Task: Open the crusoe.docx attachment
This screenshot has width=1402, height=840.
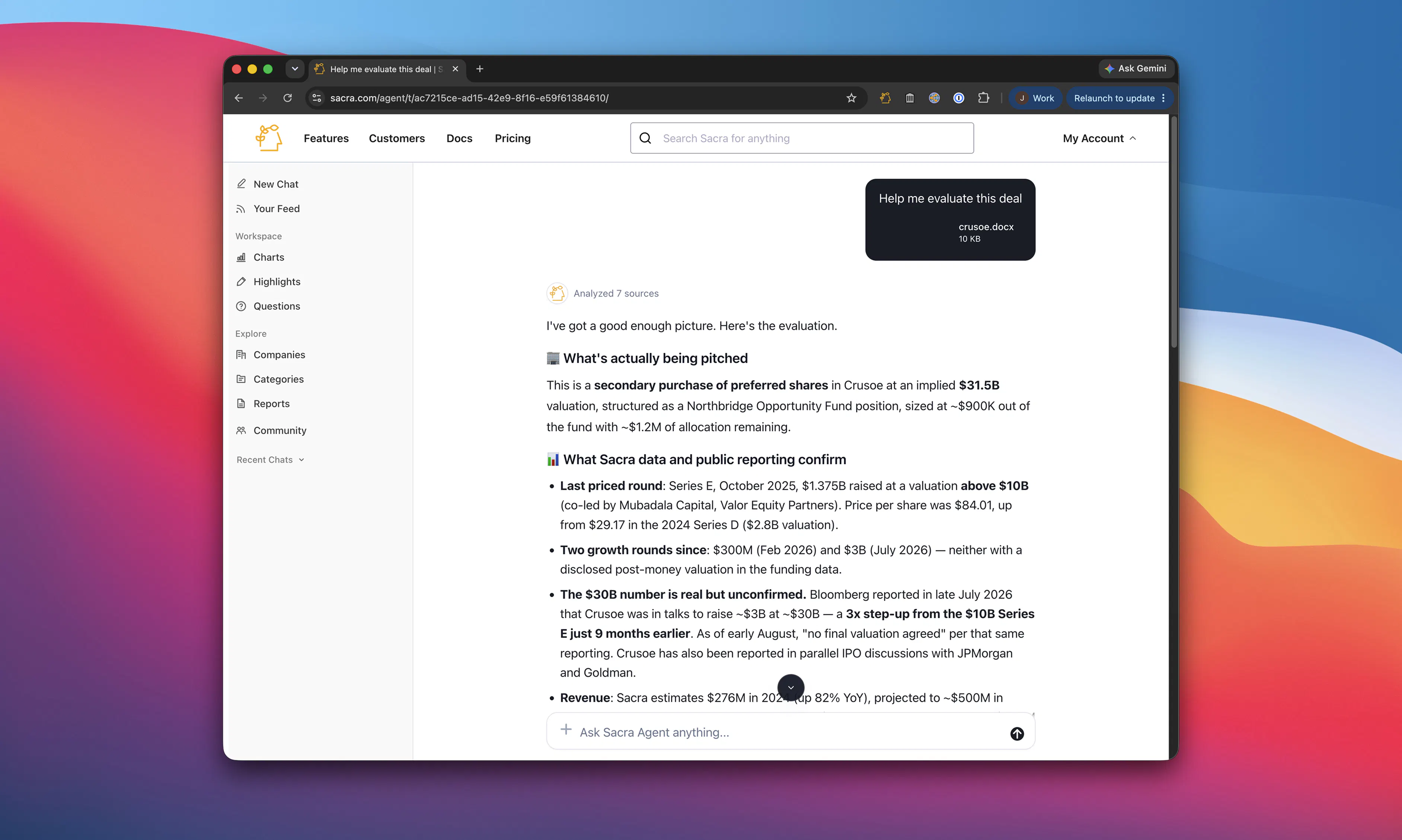Action: pos(986,232)
